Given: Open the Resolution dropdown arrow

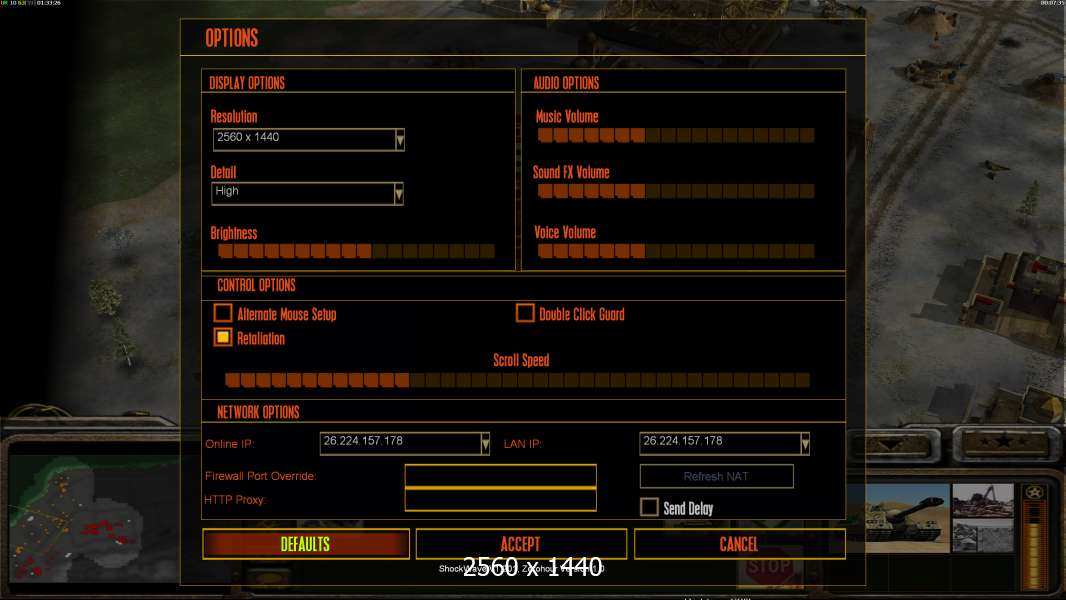Looking at the screenshot, I should (x=400, y=139).
